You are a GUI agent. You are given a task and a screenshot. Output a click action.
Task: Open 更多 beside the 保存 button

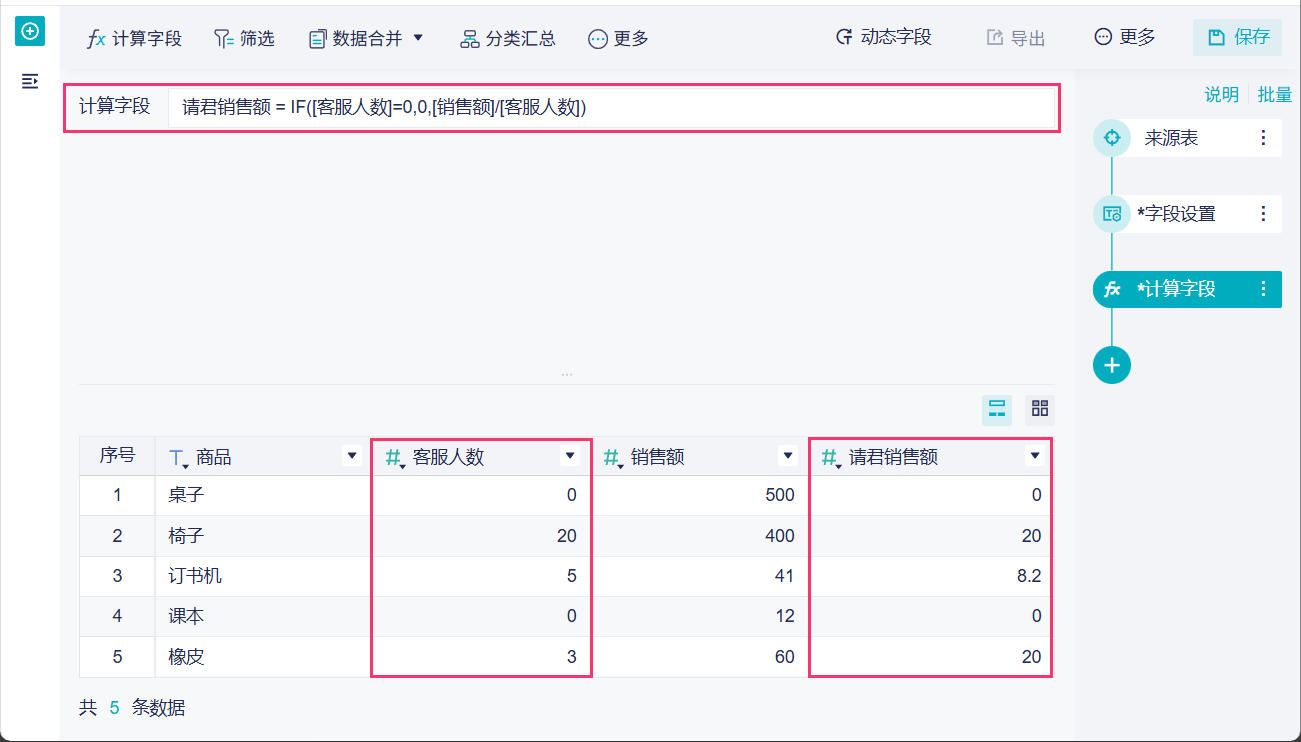pyautogui.click(x=1125, y=38)
